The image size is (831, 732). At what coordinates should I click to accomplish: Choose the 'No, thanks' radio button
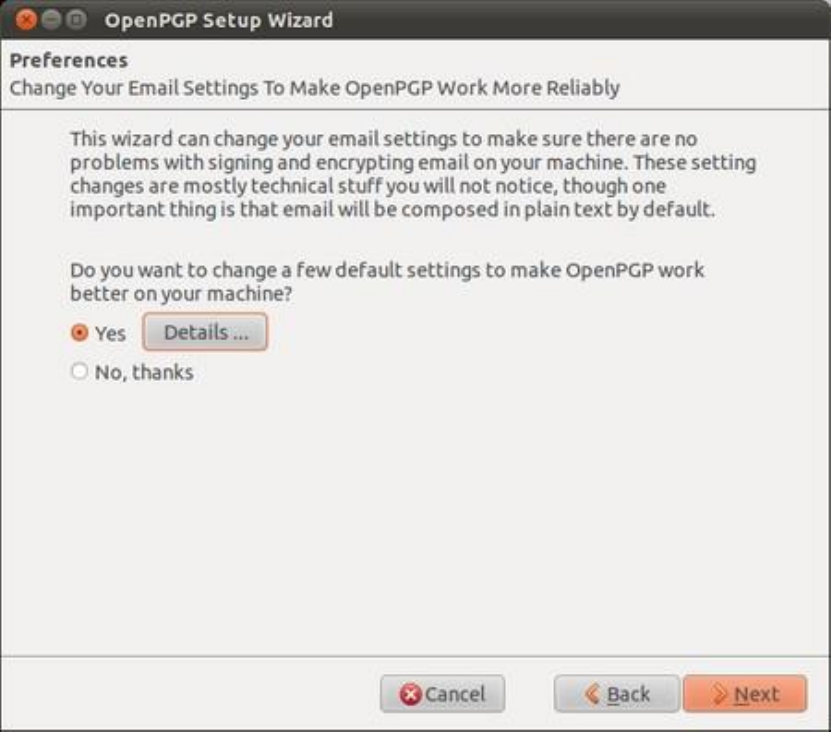[79, 371]
